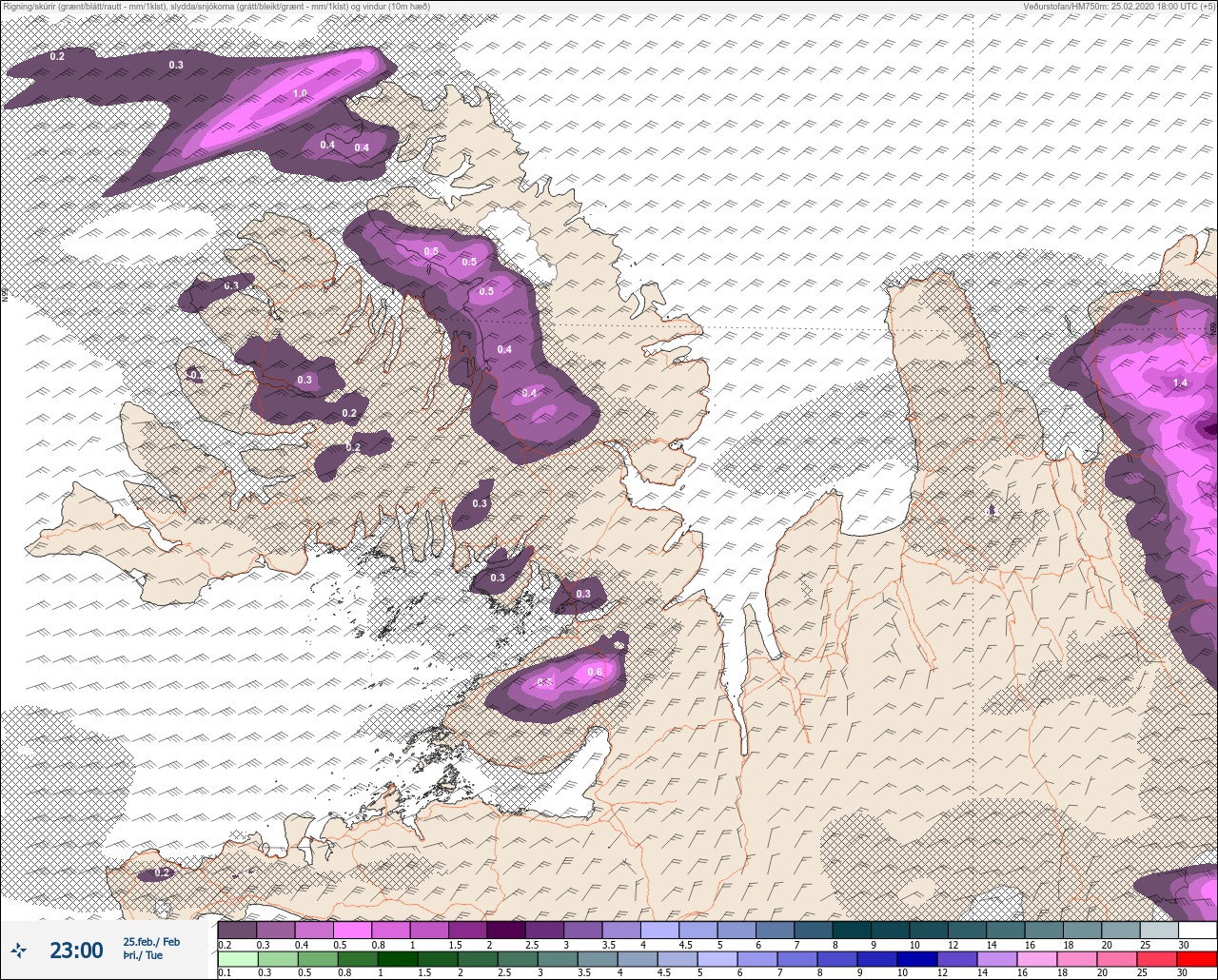Click the four-pointed star icon beside 23:00
This screenshot has width=1218, height=980.
tap(18, 950)
